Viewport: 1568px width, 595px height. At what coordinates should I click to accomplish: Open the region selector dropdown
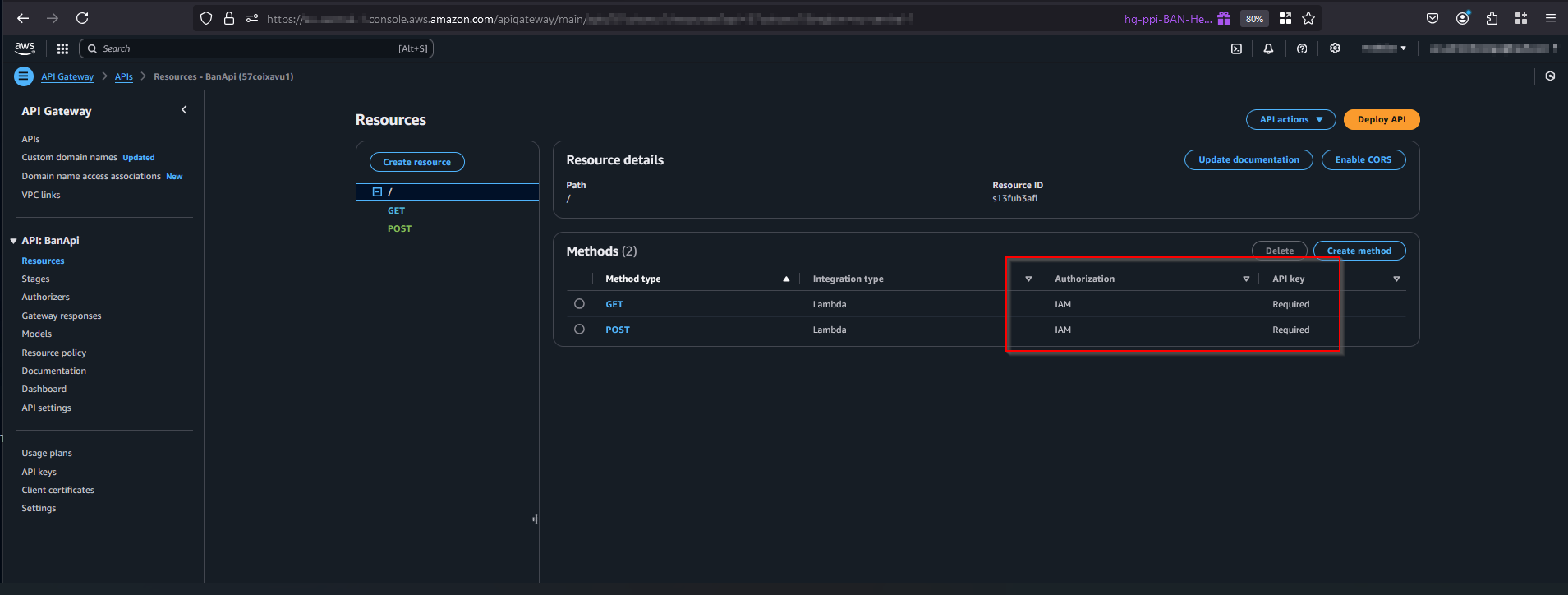point(1384,48)
